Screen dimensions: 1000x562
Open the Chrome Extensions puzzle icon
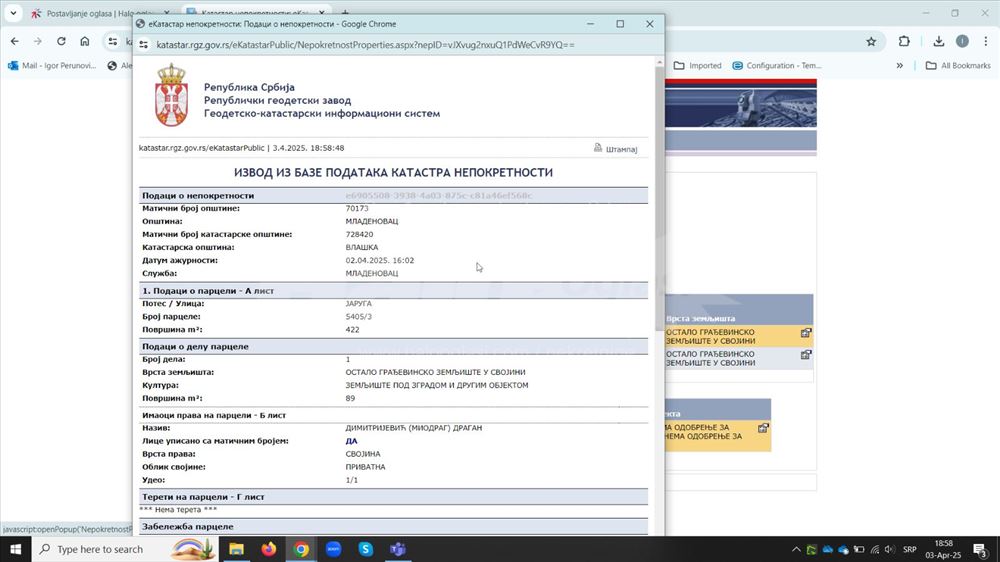(904, 41)
